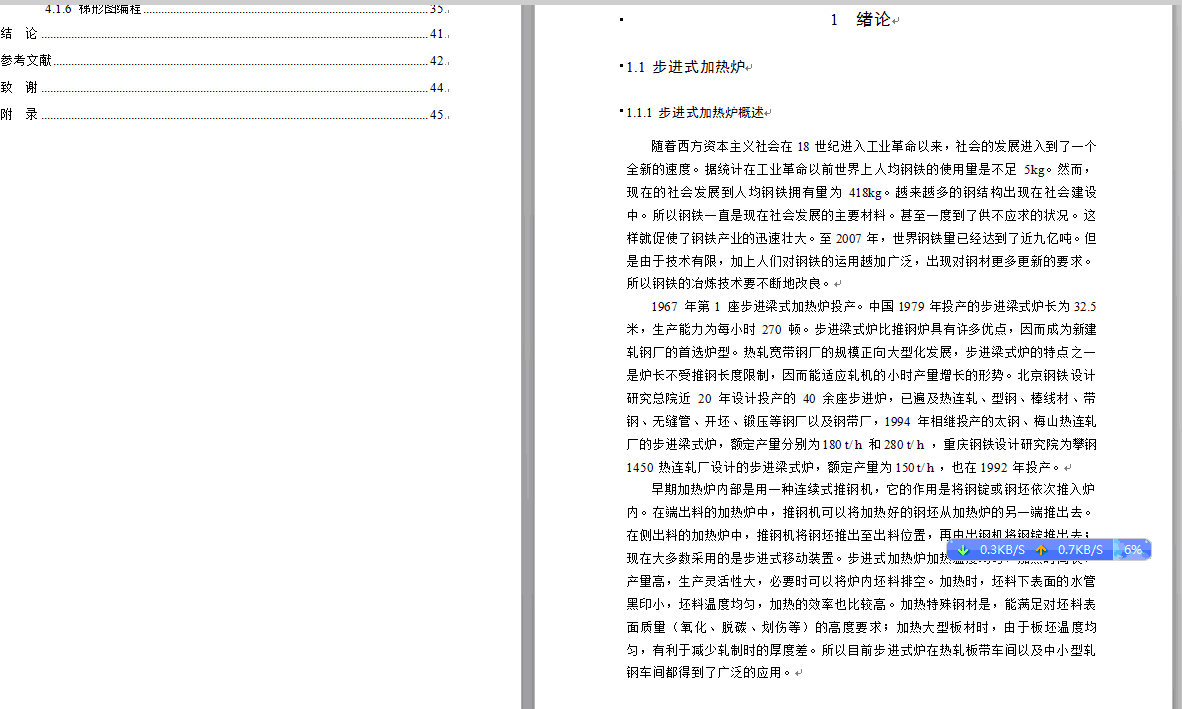
Task: Click the year '2007' in first paragraph
Action: pos(848,238)
